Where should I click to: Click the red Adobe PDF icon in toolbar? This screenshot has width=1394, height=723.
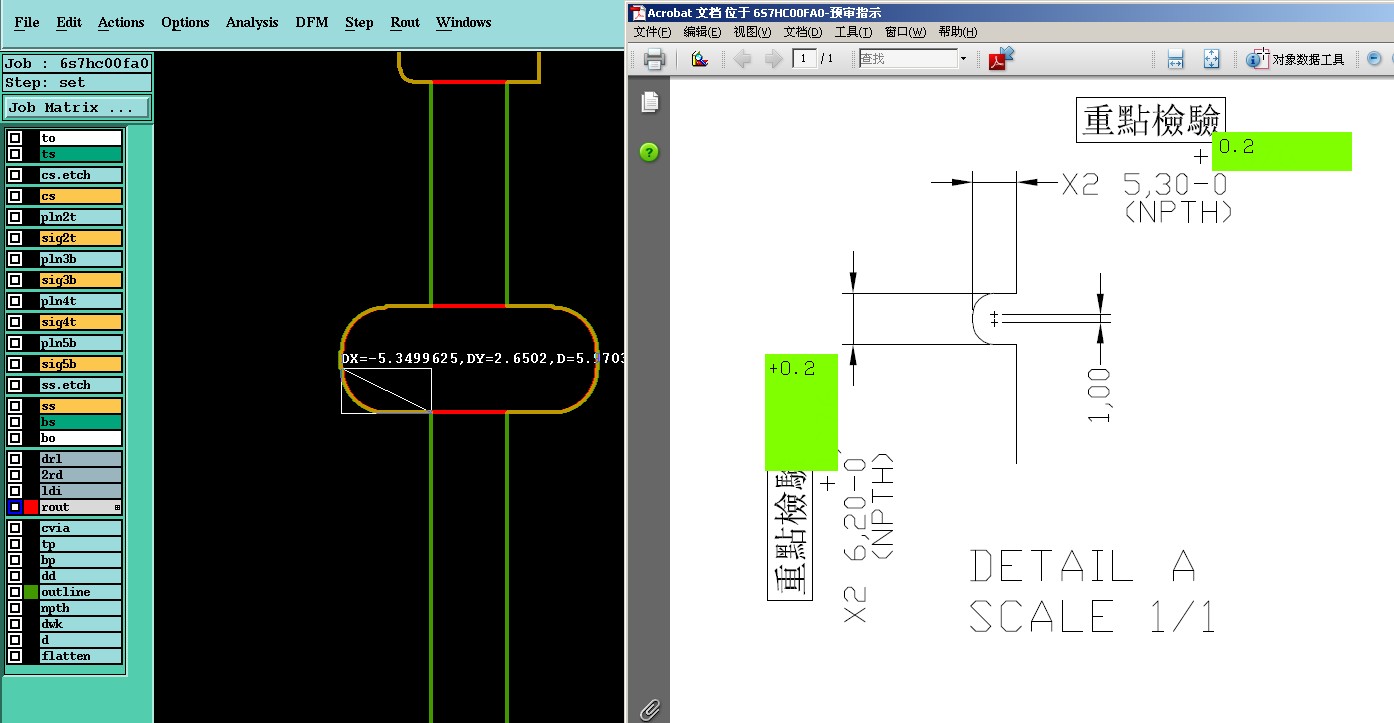pyautogui.click(x=1001, y=58)
